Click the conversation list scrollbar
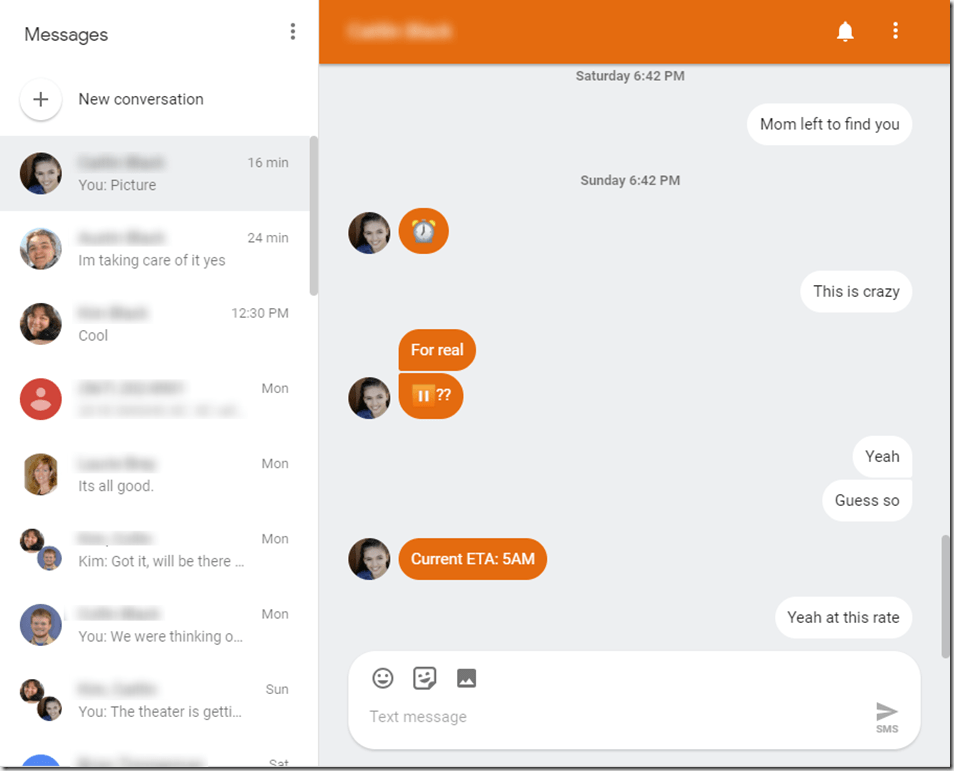The image size is (954, 771). click(x=314, y=216)
